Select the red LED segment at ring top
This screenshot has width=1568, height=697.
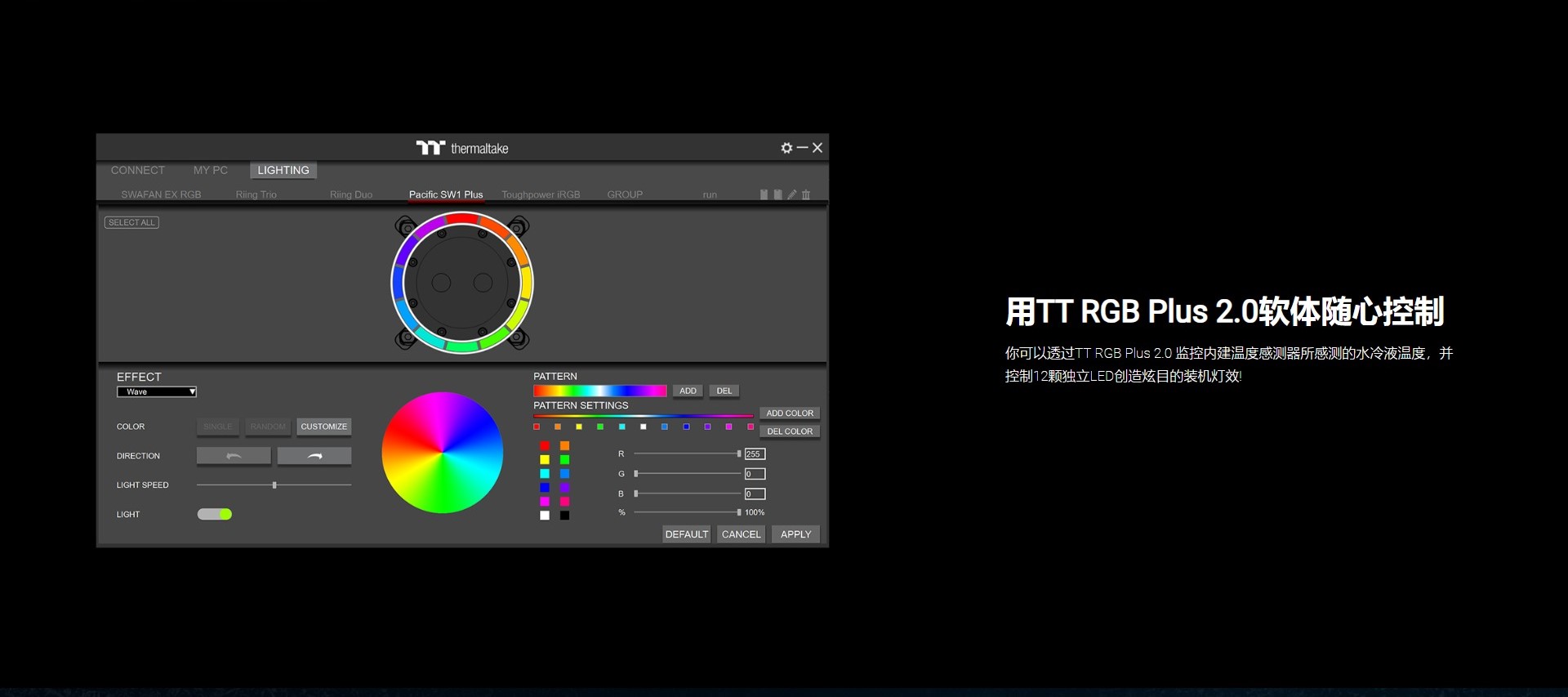coord(462,217)
